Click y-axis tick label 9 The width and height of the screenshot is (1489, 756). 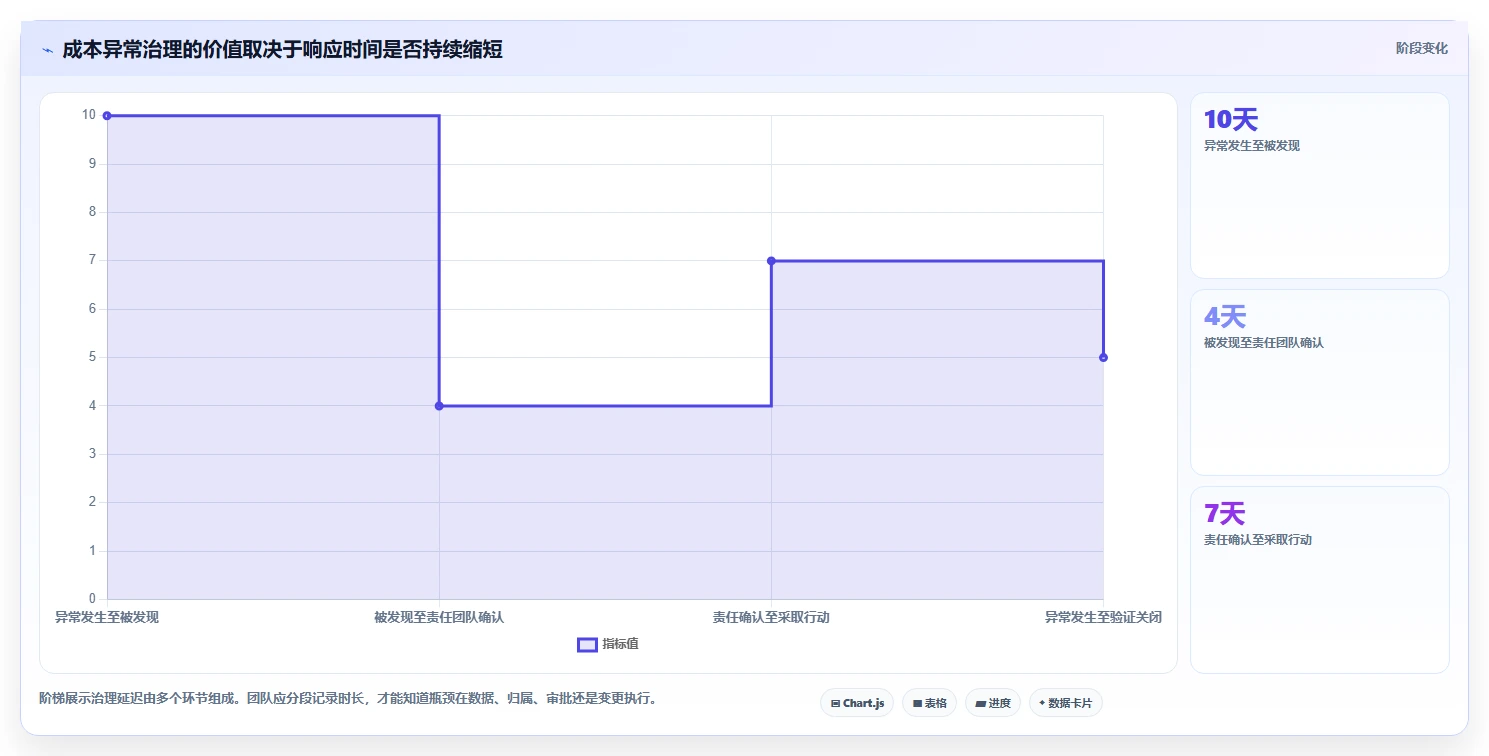pyautogui.click(x=92, y=163)
